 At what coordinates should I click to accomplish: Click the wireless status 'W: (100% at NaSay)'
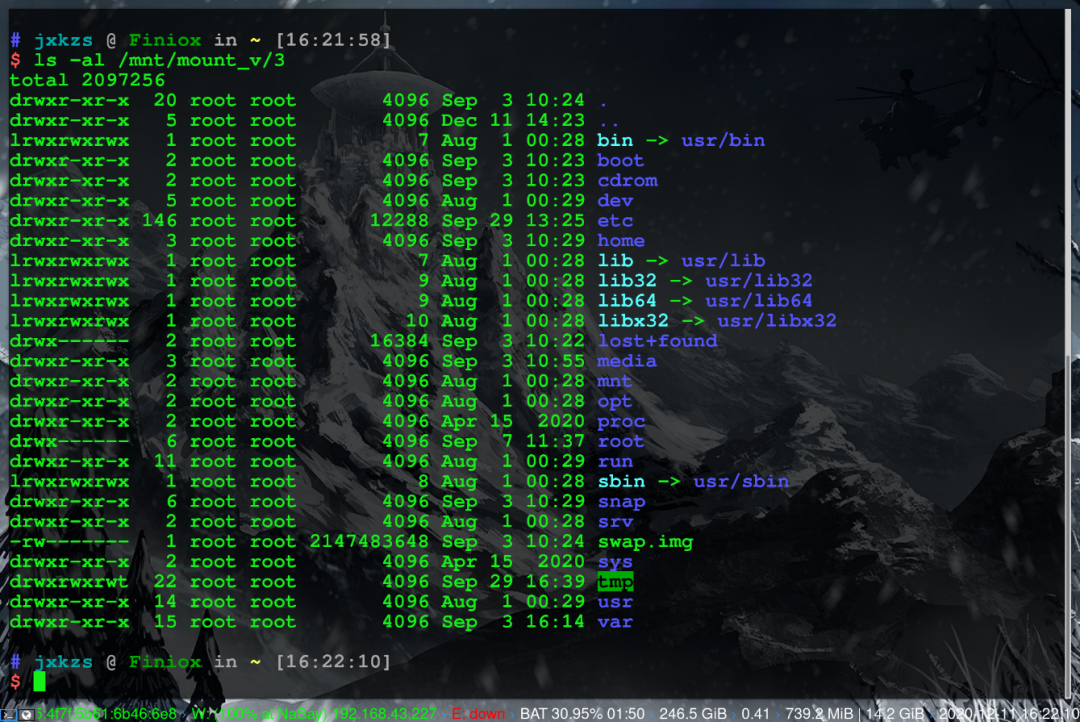coord(260,714)
